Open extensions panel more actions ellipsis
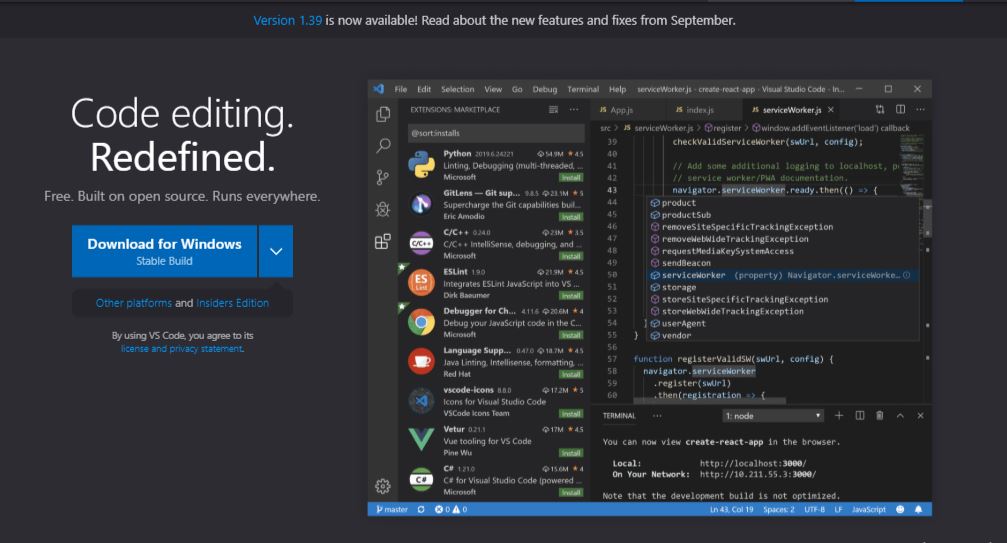1007x543 pixels. point(574,110)
